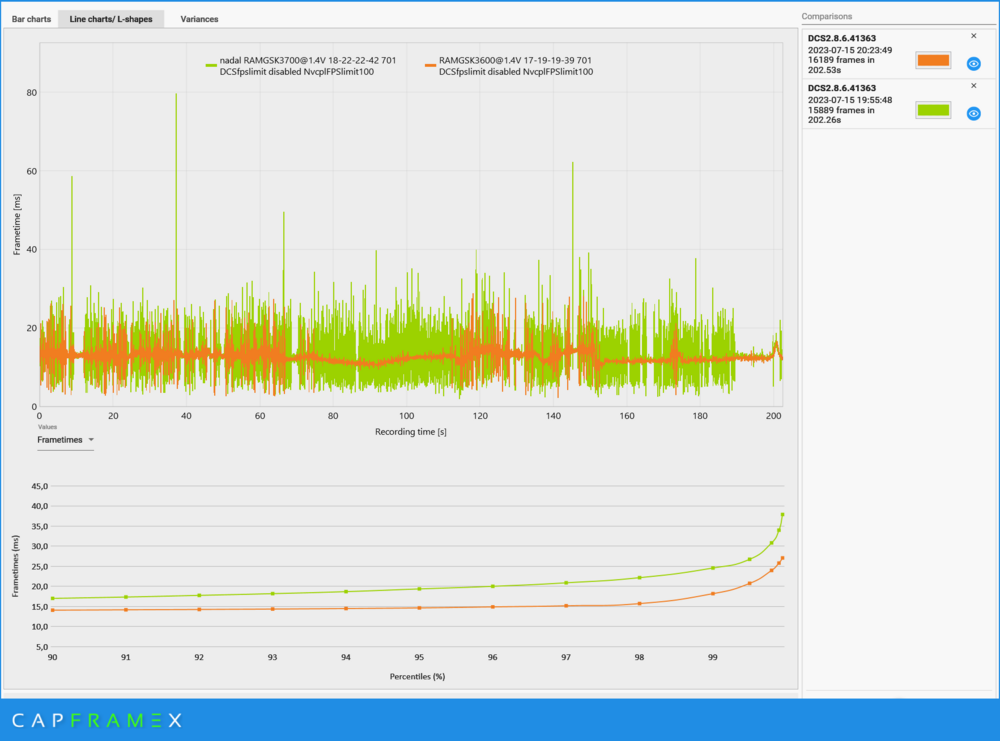The image size is (1000, 741).
Task: Open the orange record's color swatch
Action: coord(934,61)
